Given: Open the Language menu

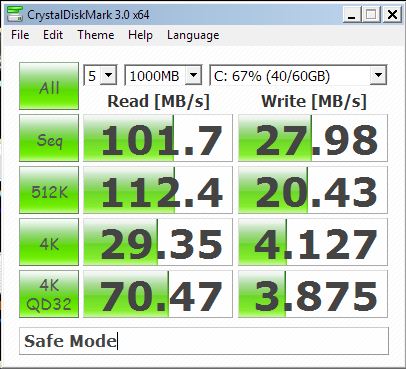Looking at the screenshot, I should point(193,35).
